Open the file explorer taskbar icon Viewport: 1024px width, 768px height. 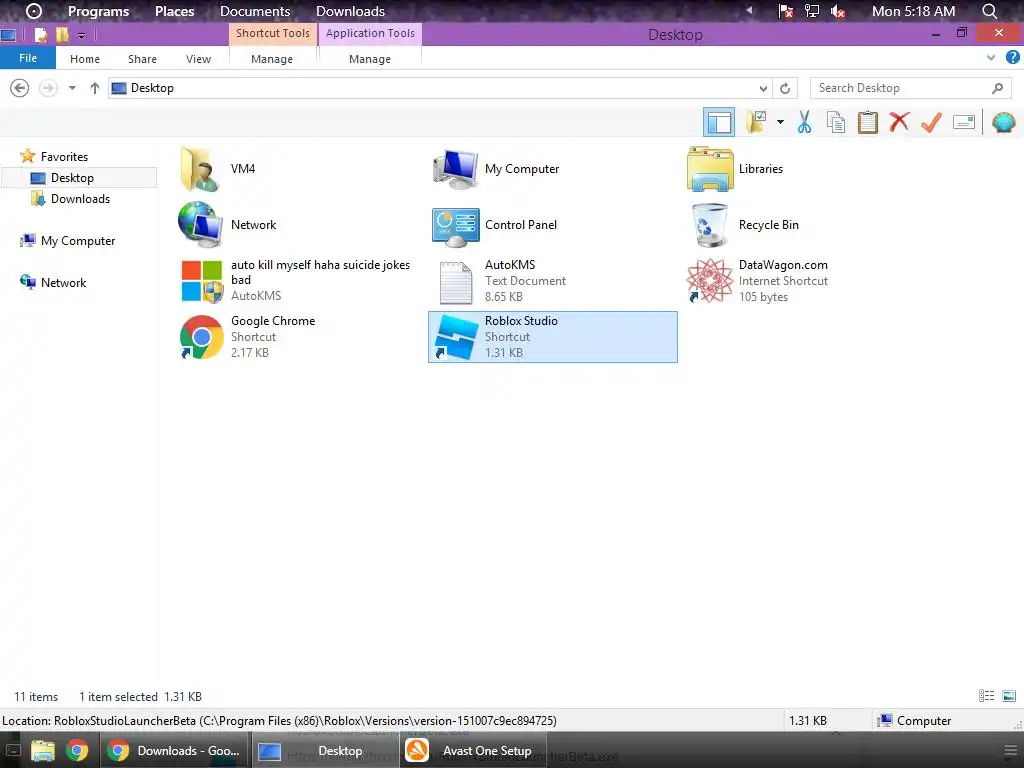[x=42, y=750]
